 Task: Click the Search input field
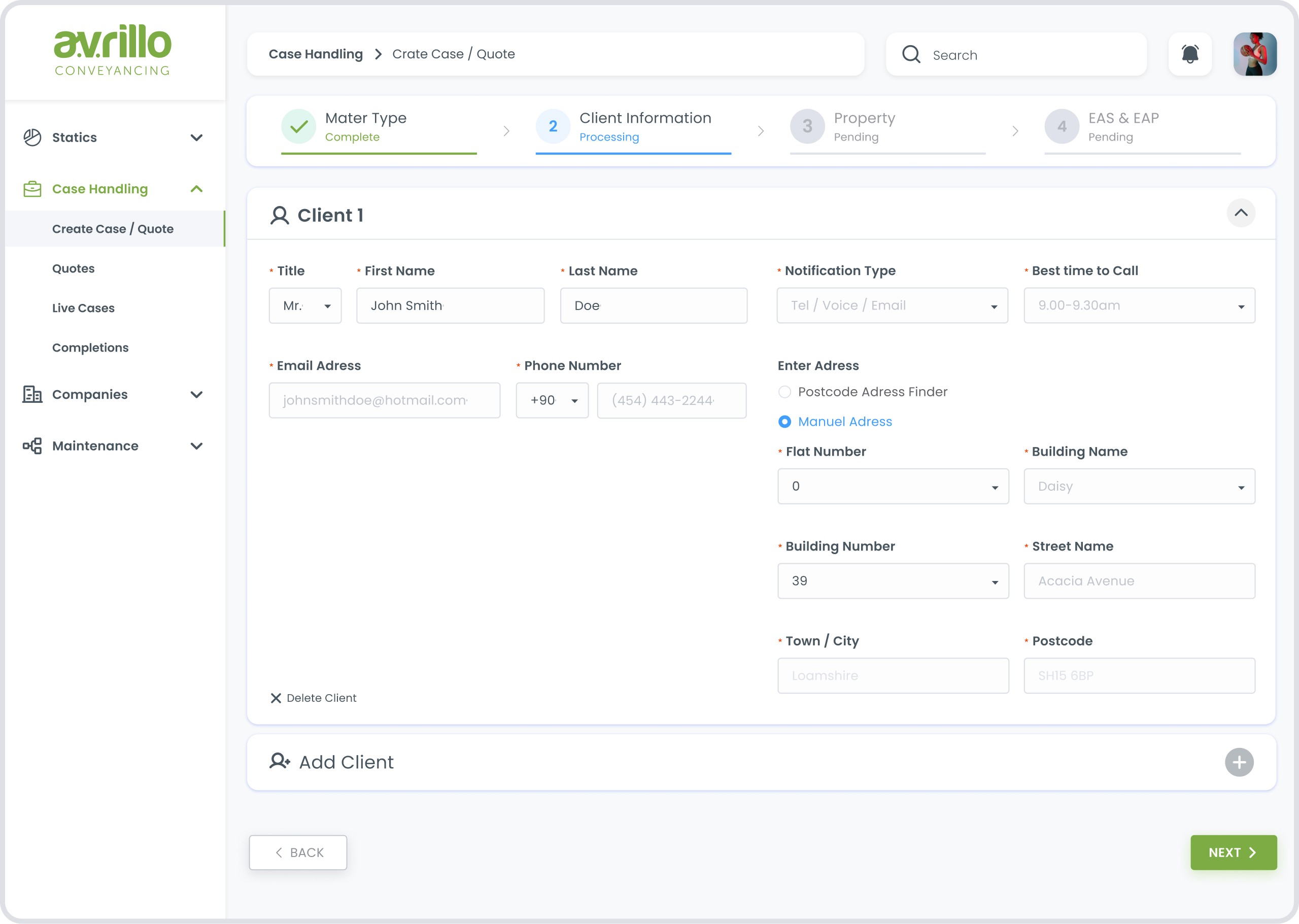click(1016, 54)
